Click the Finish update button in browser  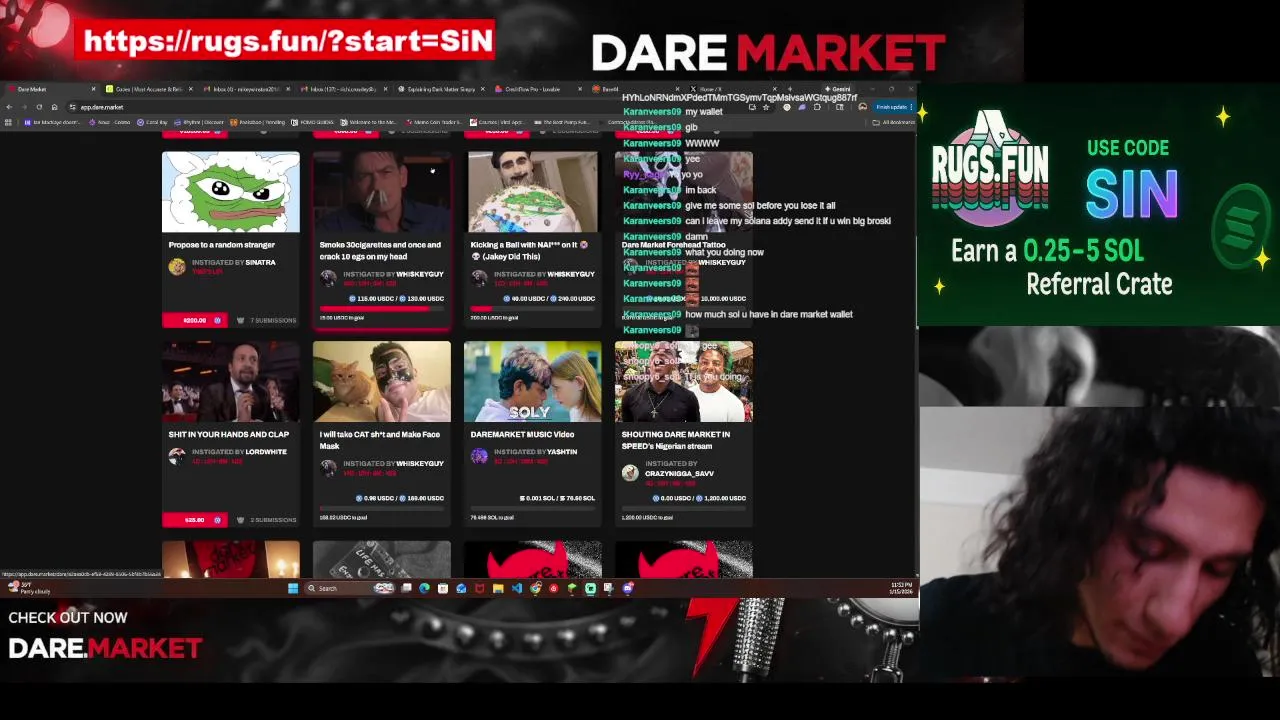pyautogui.click(x=892, y=107)
